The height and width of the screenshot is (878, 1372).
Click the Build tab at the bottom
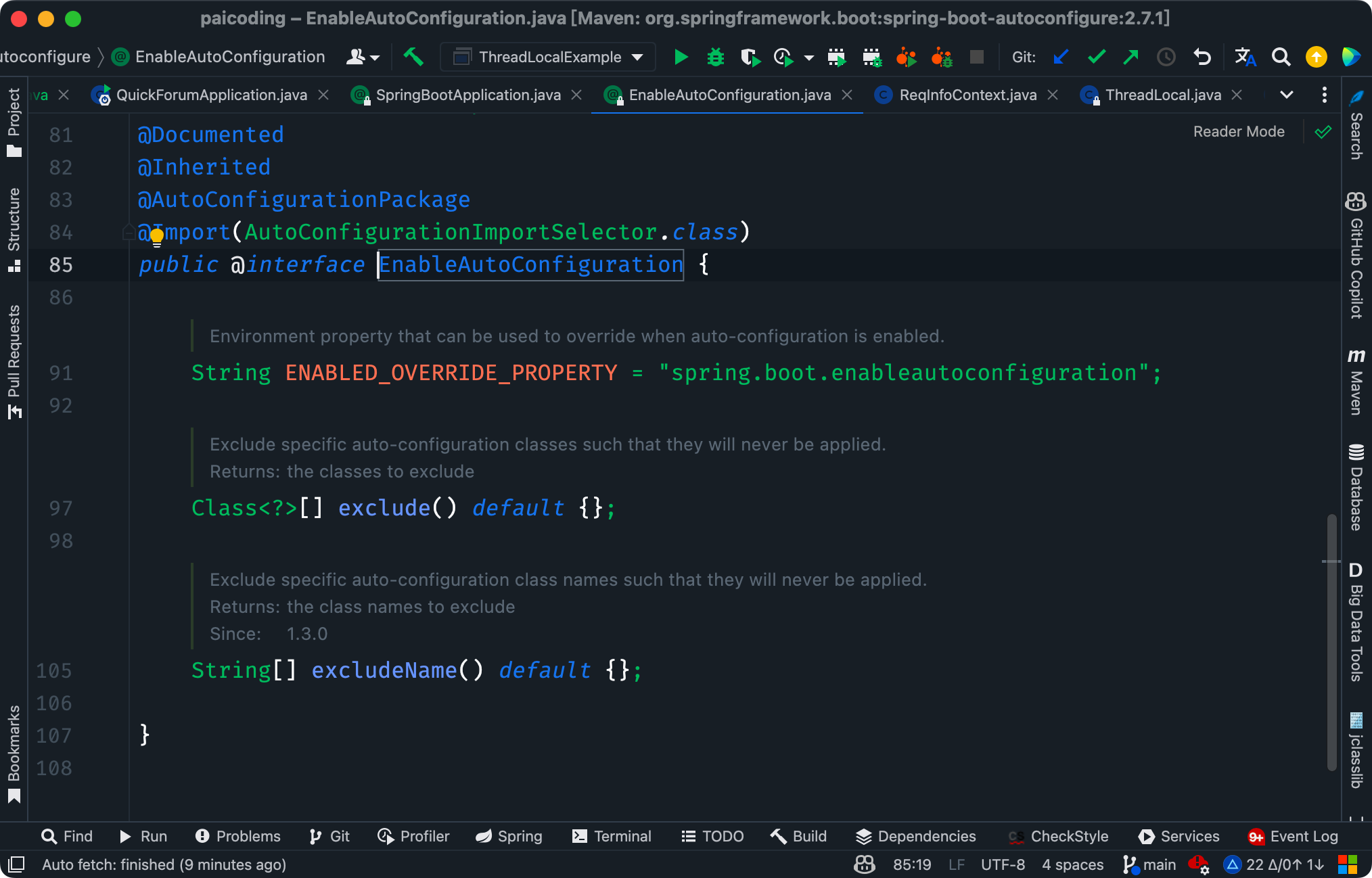[800, 837]
